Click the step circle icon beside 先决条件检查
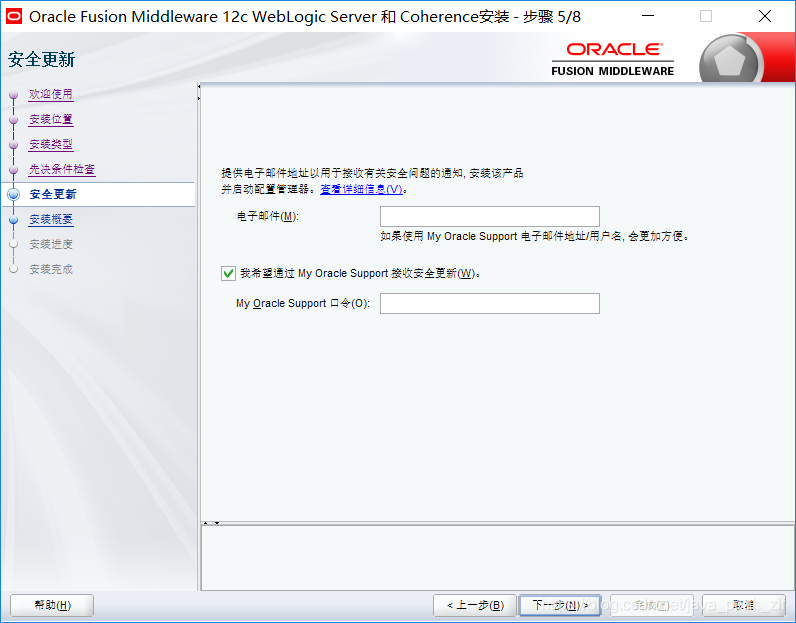The height and width of the screenshot is (623, 796). (14, 170)
